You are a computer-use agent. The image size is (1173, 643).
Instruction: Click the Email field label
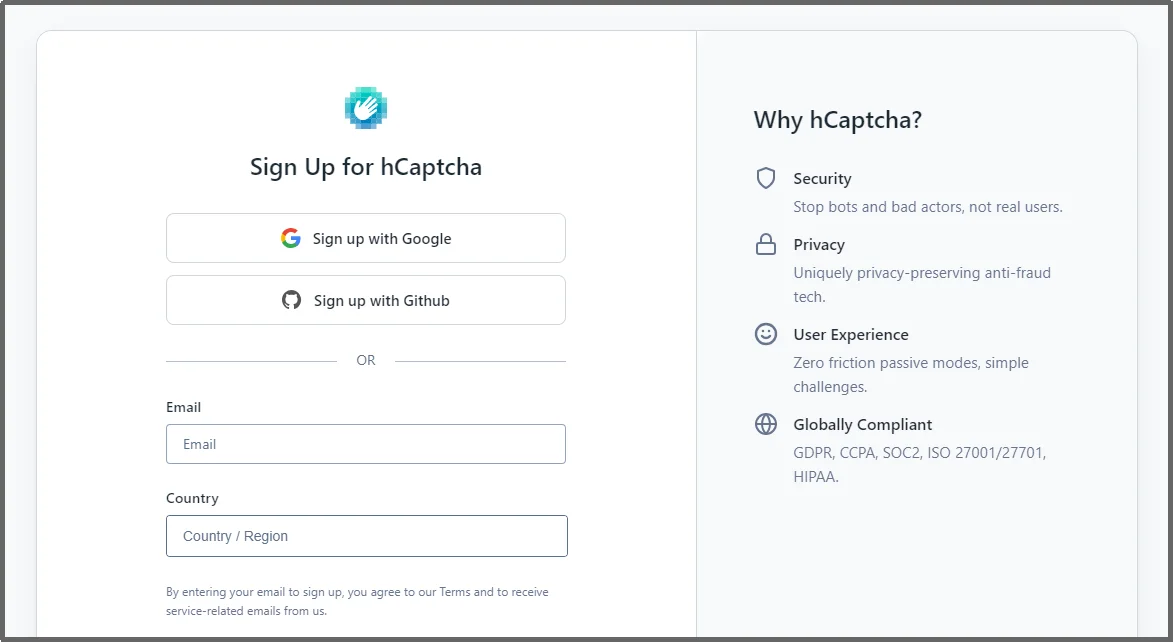[x=183, y=407]
